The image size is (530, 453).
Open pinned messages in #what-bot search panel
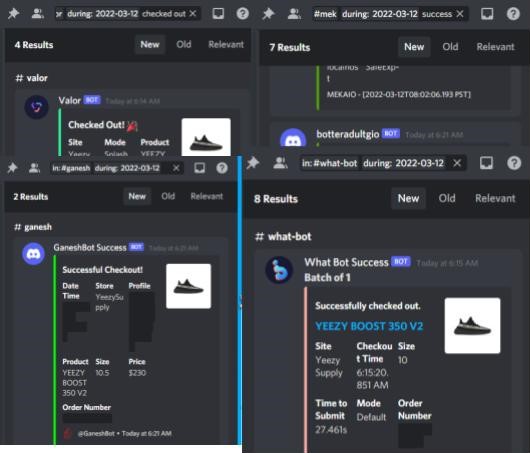pos(253,163)
